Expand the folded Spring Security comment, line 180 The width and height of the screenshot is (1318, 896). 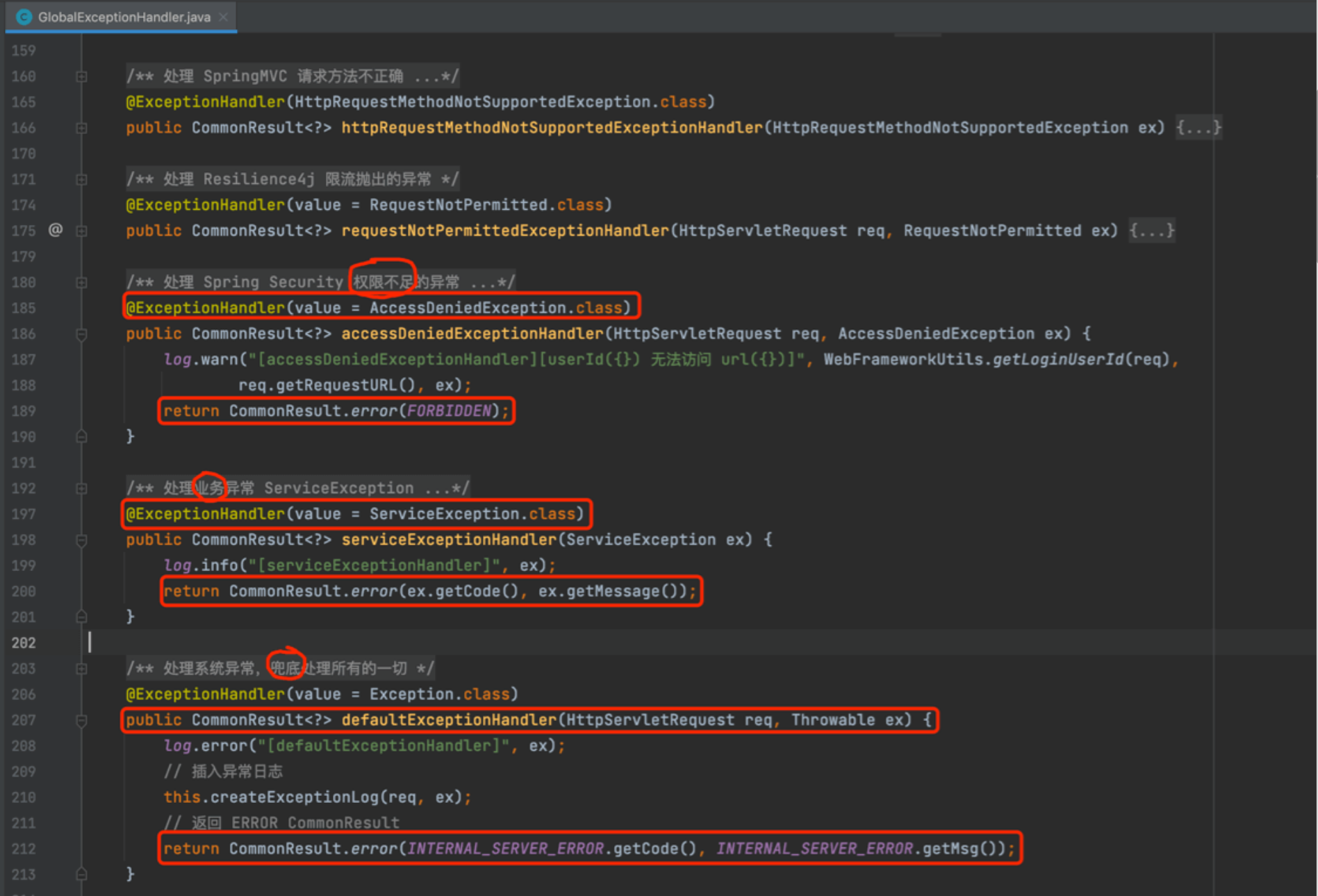(81, 282)
